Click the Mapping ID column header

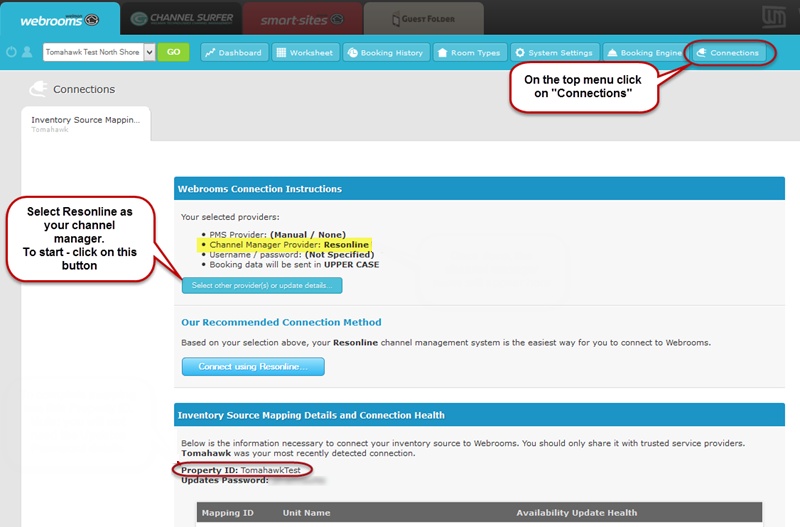tap(228, 513)
